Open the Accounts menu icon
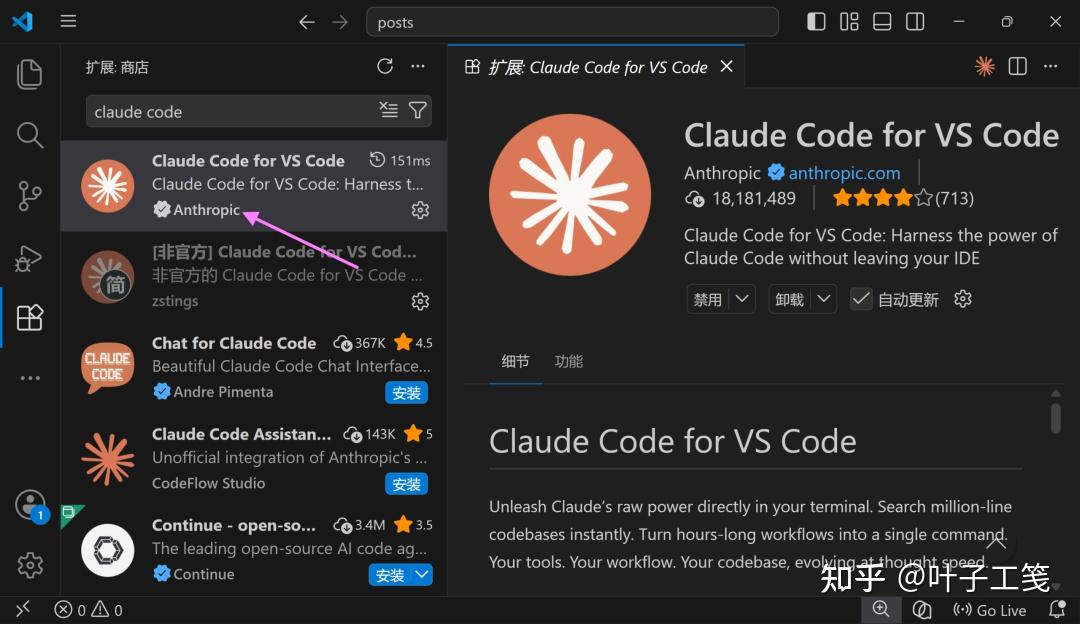The width and height of the screenshot is (1080, 624). pyautogui.click(x=30, y=505)
